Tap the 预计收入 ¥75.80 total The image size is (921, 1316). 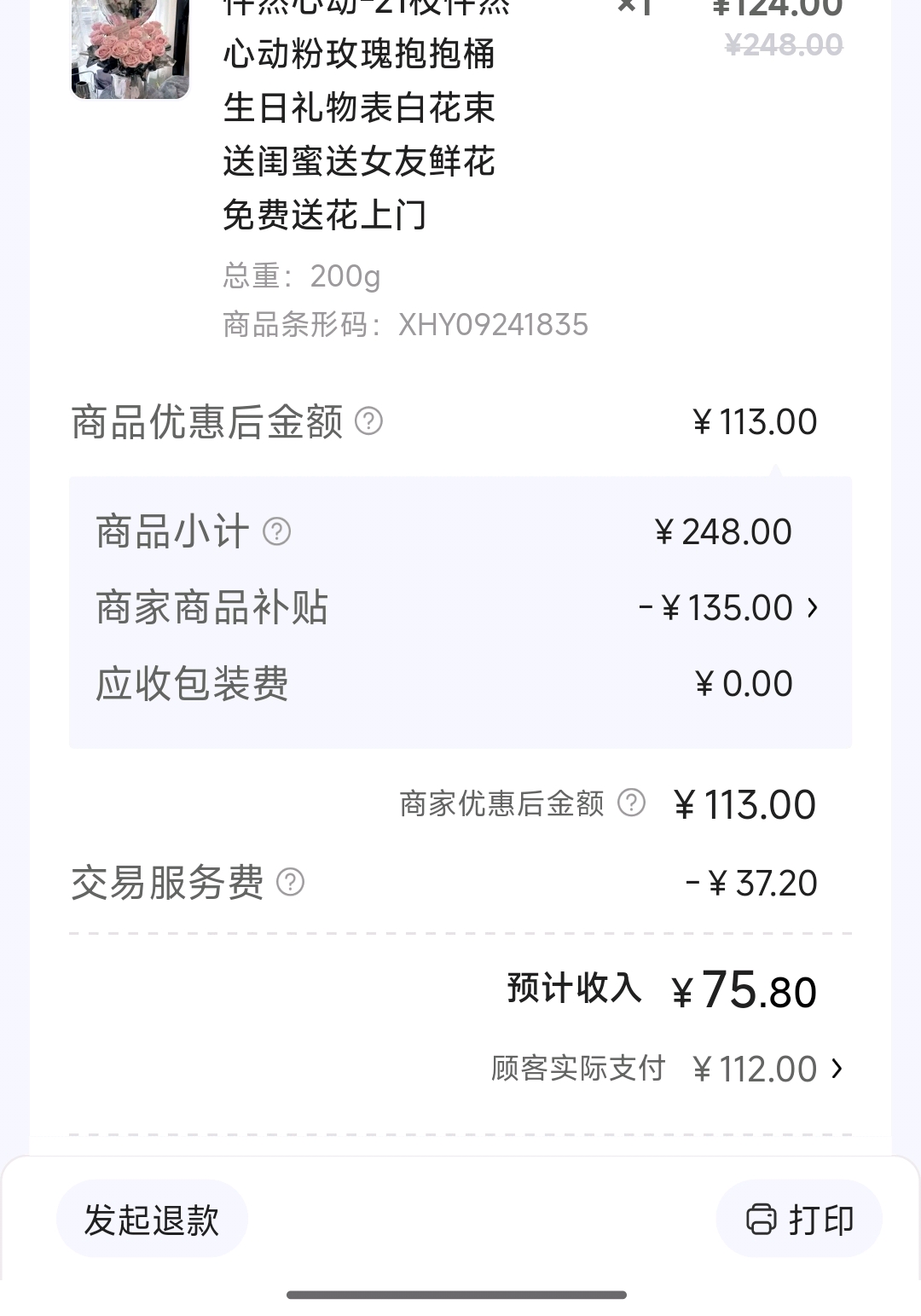744,991
